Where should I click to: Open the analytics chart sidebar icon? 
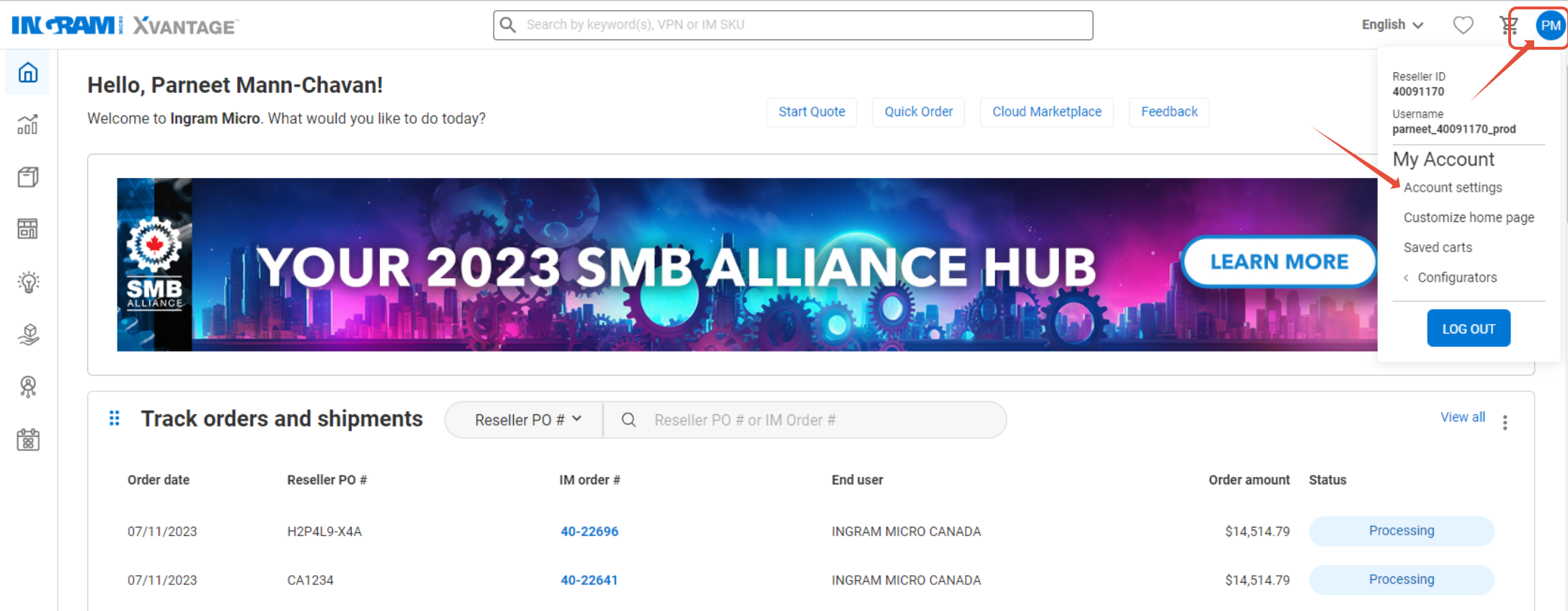coord(28,125)
